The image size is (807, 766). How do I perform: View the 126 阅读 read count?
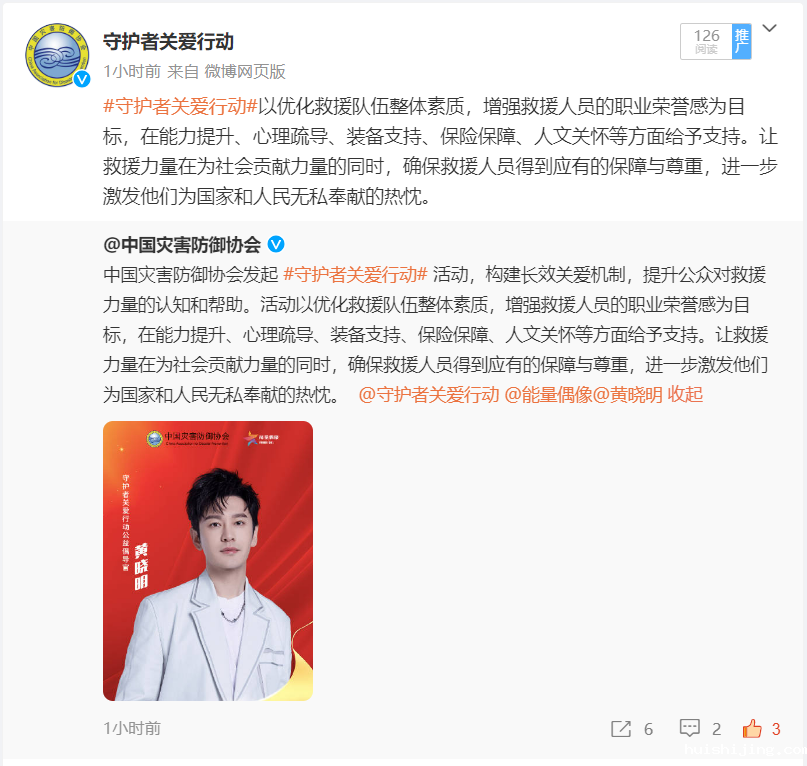click(x=706, y=41)
